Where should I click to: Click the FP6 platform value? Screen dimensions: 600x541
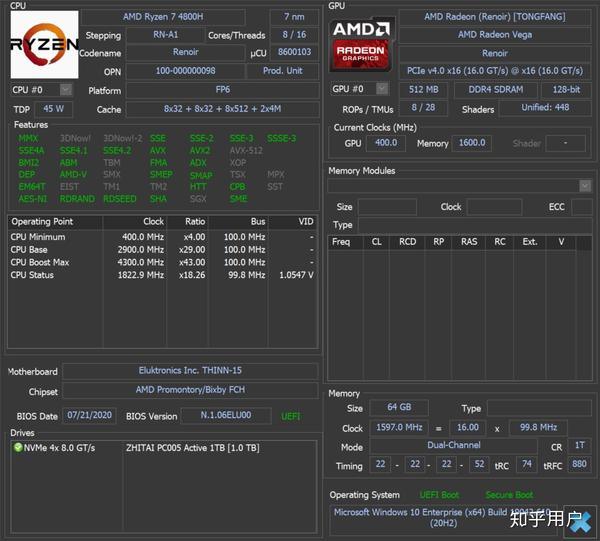(x=223, y=90)
